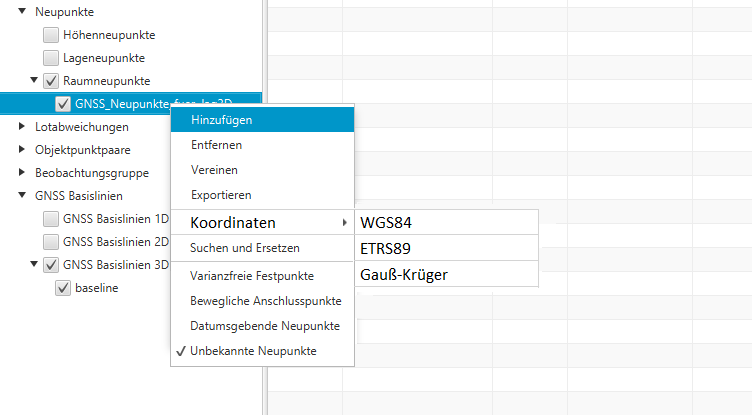Uncheck the Raumneupunkte checkbox
The width and height of the screenshot is (752, 415).
pos(51,81)
